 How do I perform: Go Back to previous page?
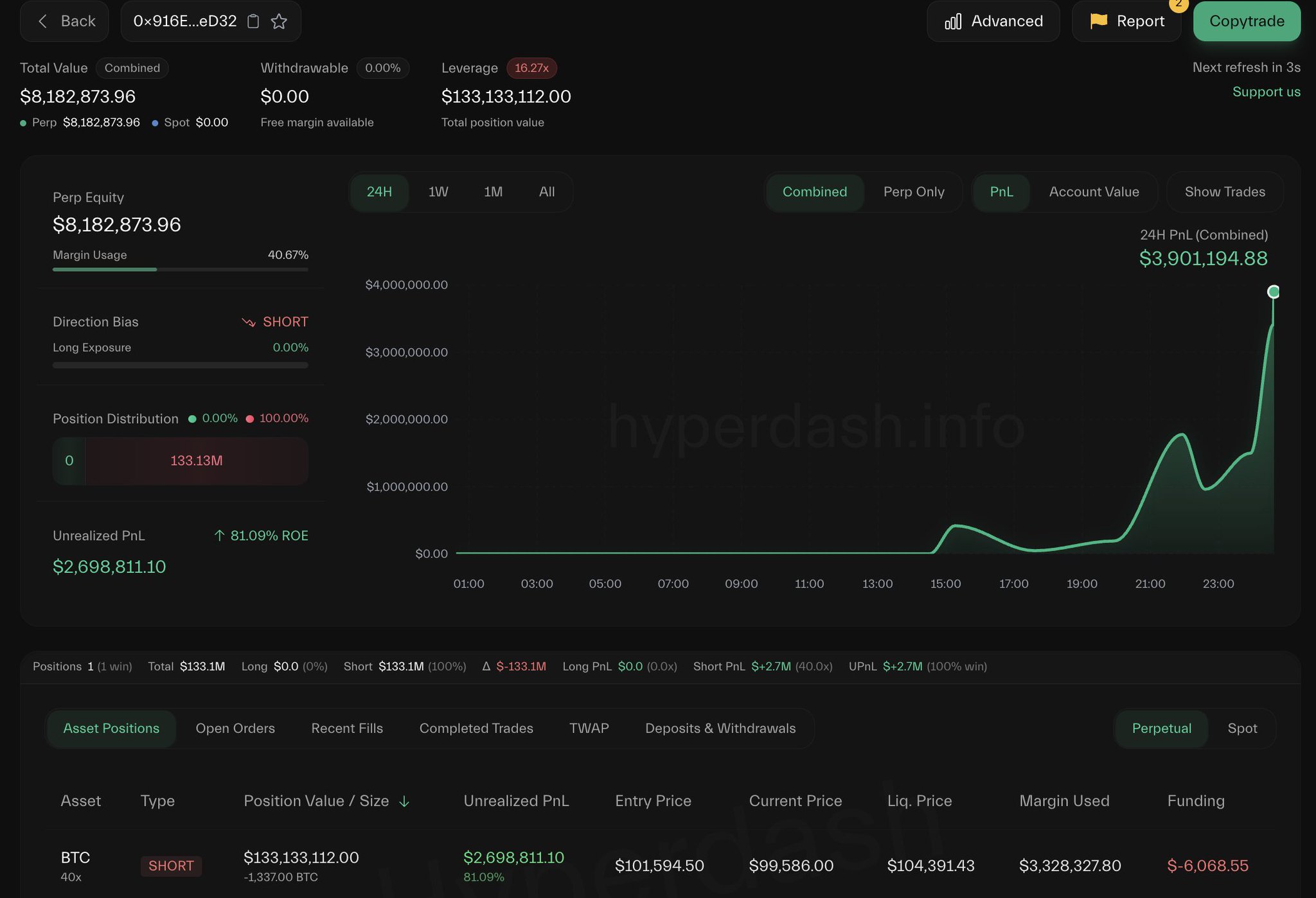point(64,21)
